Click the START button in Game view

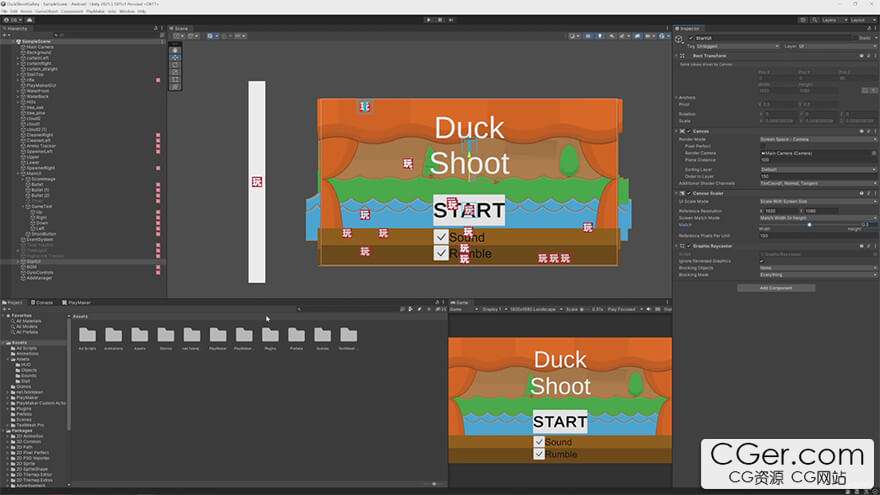click(560, 421)
